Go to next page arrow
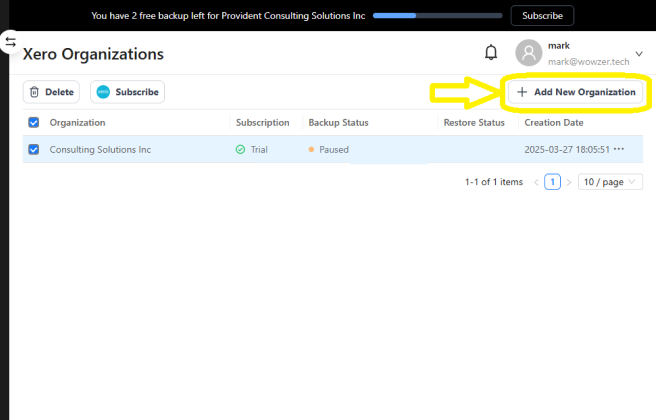 coord(568,182)
